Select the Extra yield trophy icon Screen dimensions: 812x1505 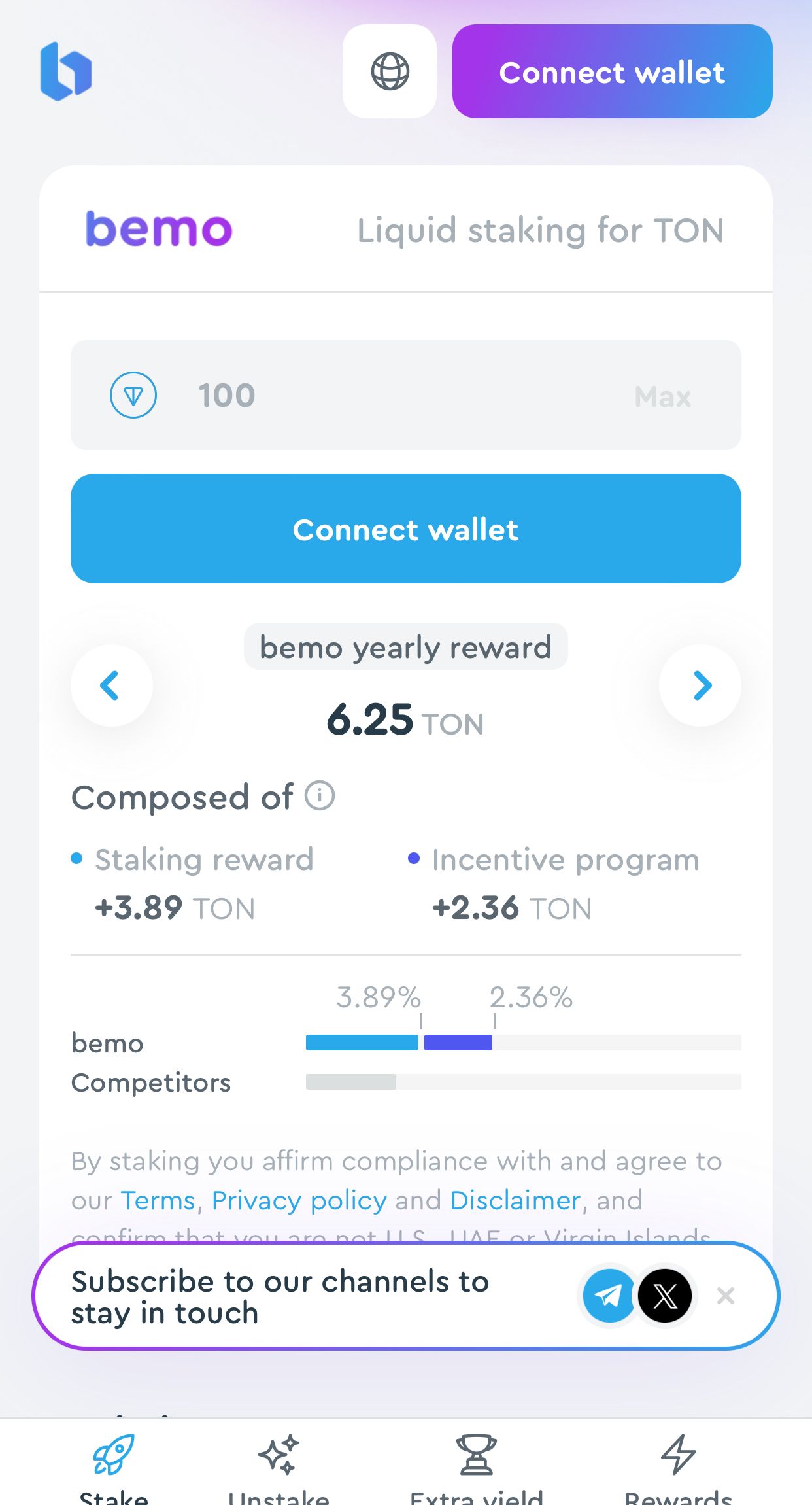point(477,1457)
